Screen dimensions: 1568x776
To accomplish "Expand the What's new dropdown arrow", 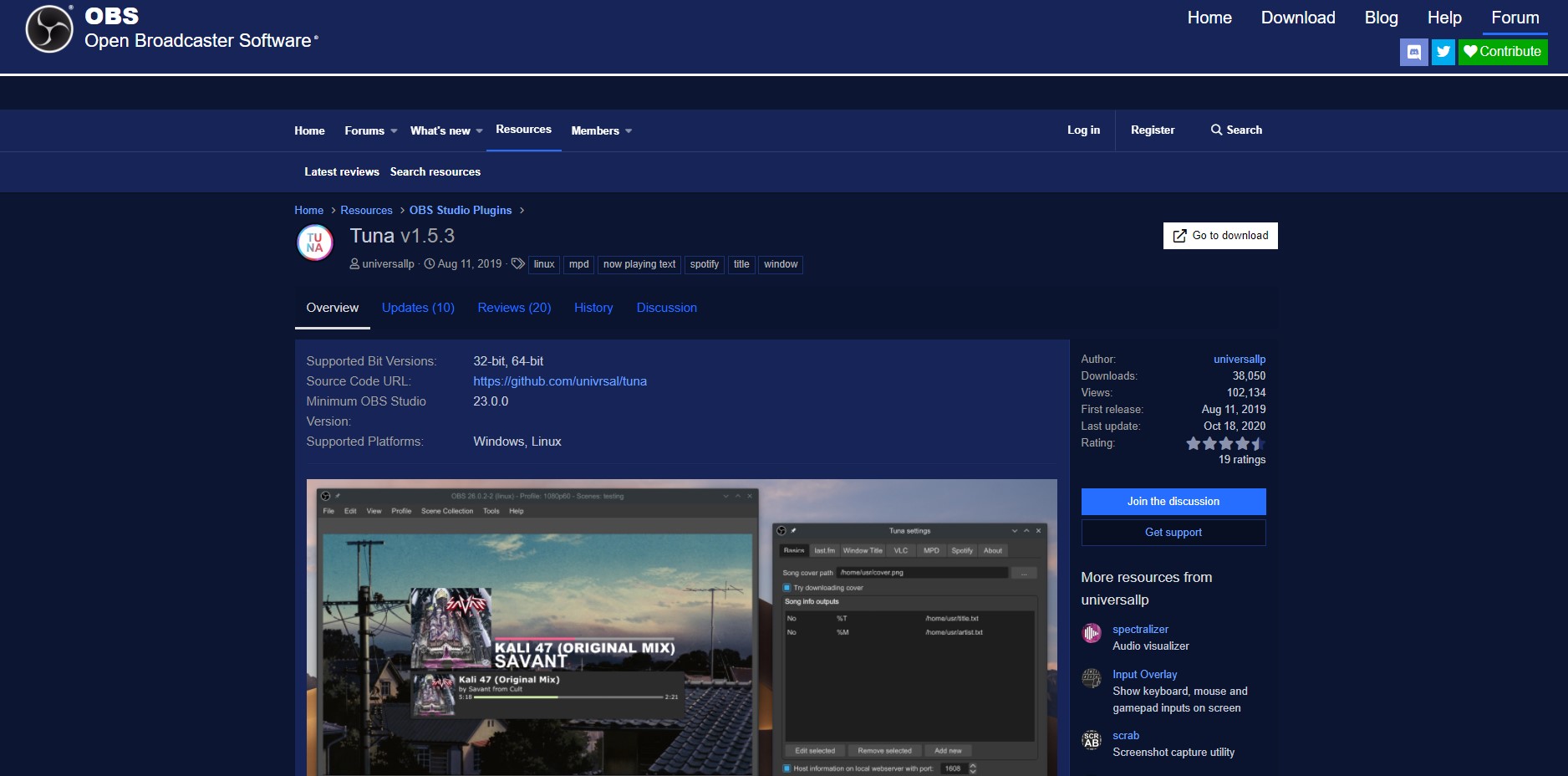I will click(479, 131).
